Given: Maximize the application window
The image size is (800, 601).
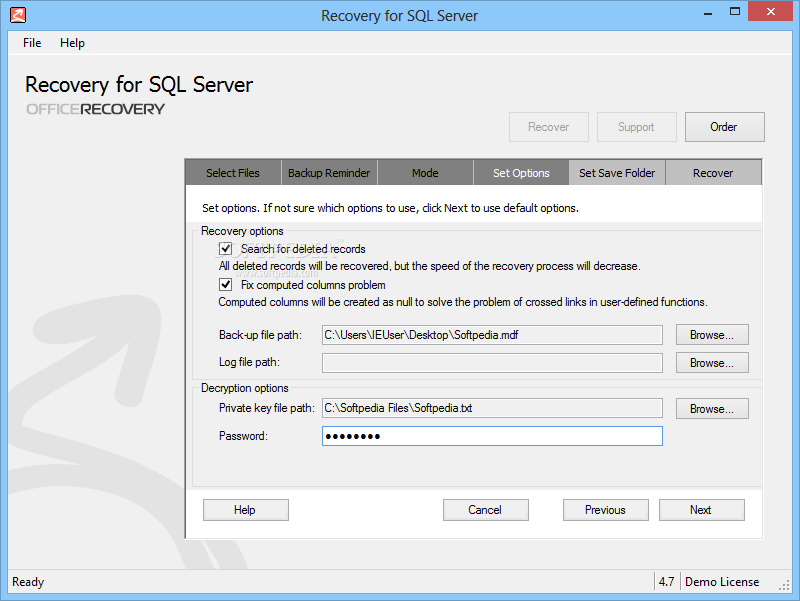Looking at the screenshot, I should coord(735,12).
